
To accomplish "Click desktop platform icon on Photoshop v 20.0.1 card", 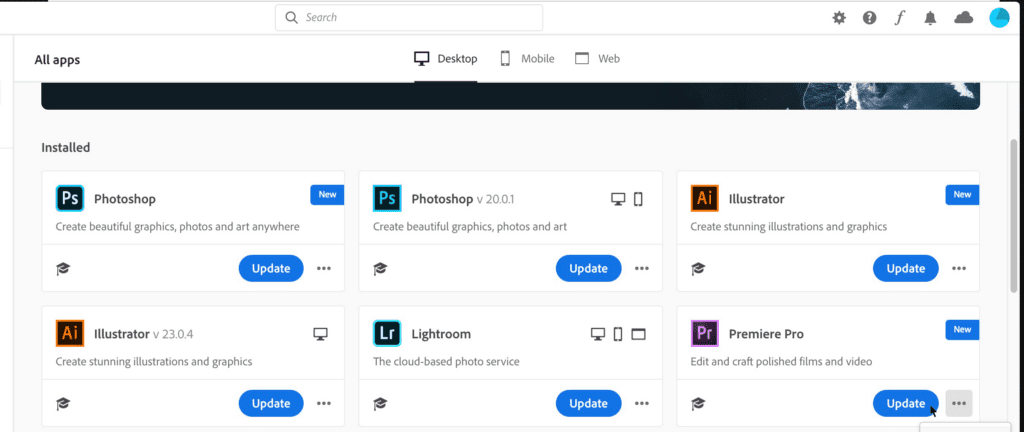I will click(x=618, y=199).
